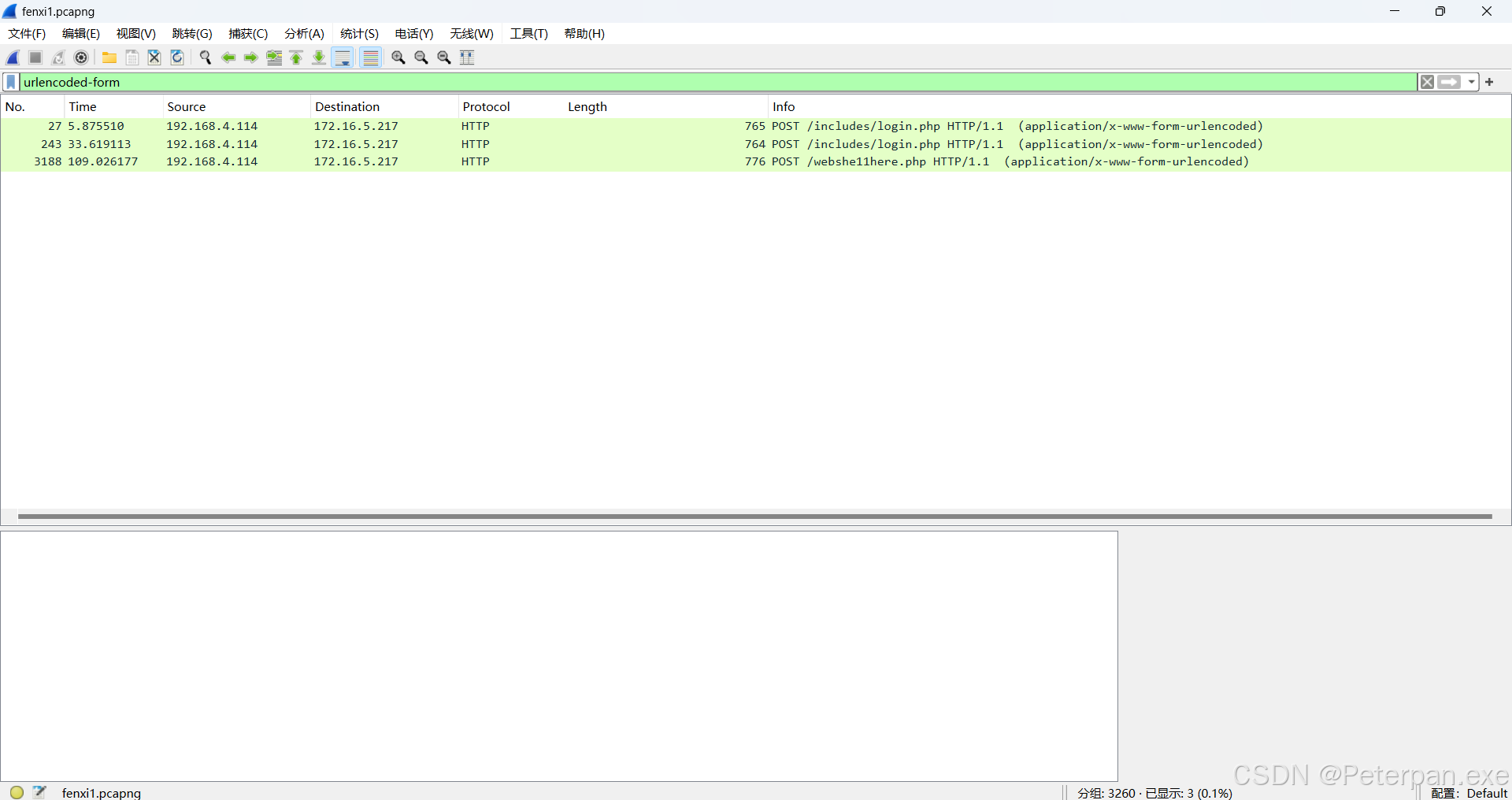
Task: Jump to the first packet
Action: (296, 57)
